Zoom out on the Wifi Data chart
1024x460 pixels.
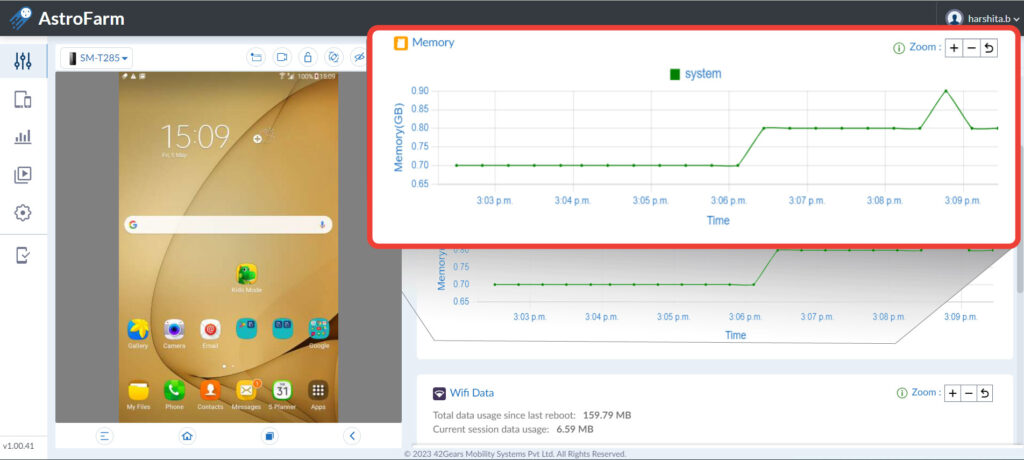point(968,393)
